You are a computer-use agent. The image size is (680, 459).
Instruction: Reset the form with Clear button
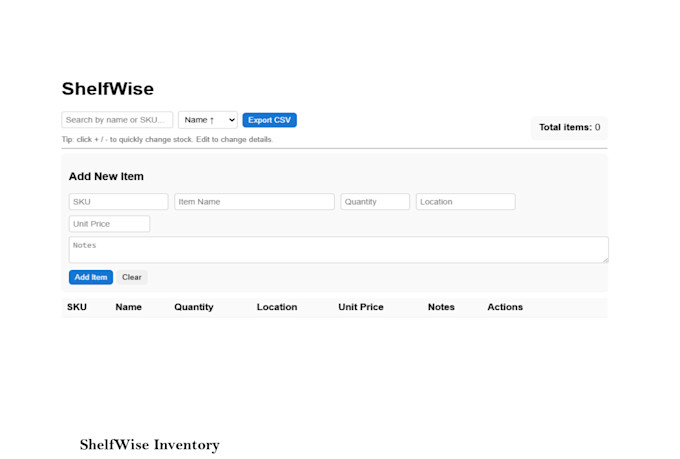[x=132, y=277]
